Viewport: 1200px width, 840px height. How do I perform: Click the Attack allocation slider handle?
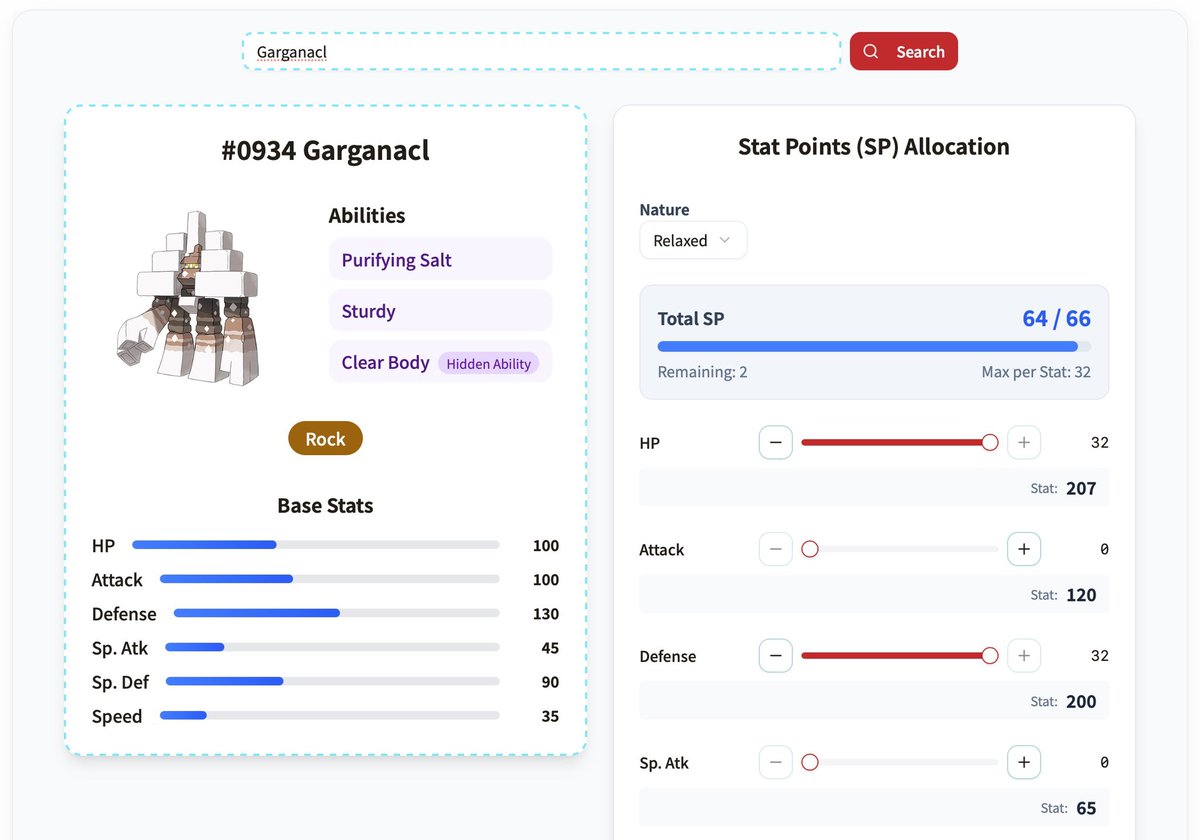(x=810, y=549)
